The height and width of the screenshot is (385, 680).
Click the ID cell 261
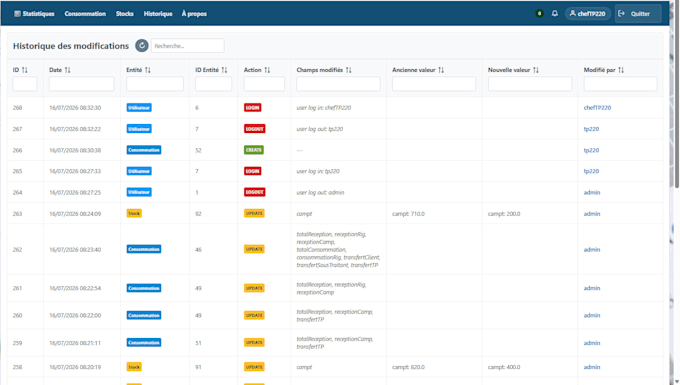point(17,288)
